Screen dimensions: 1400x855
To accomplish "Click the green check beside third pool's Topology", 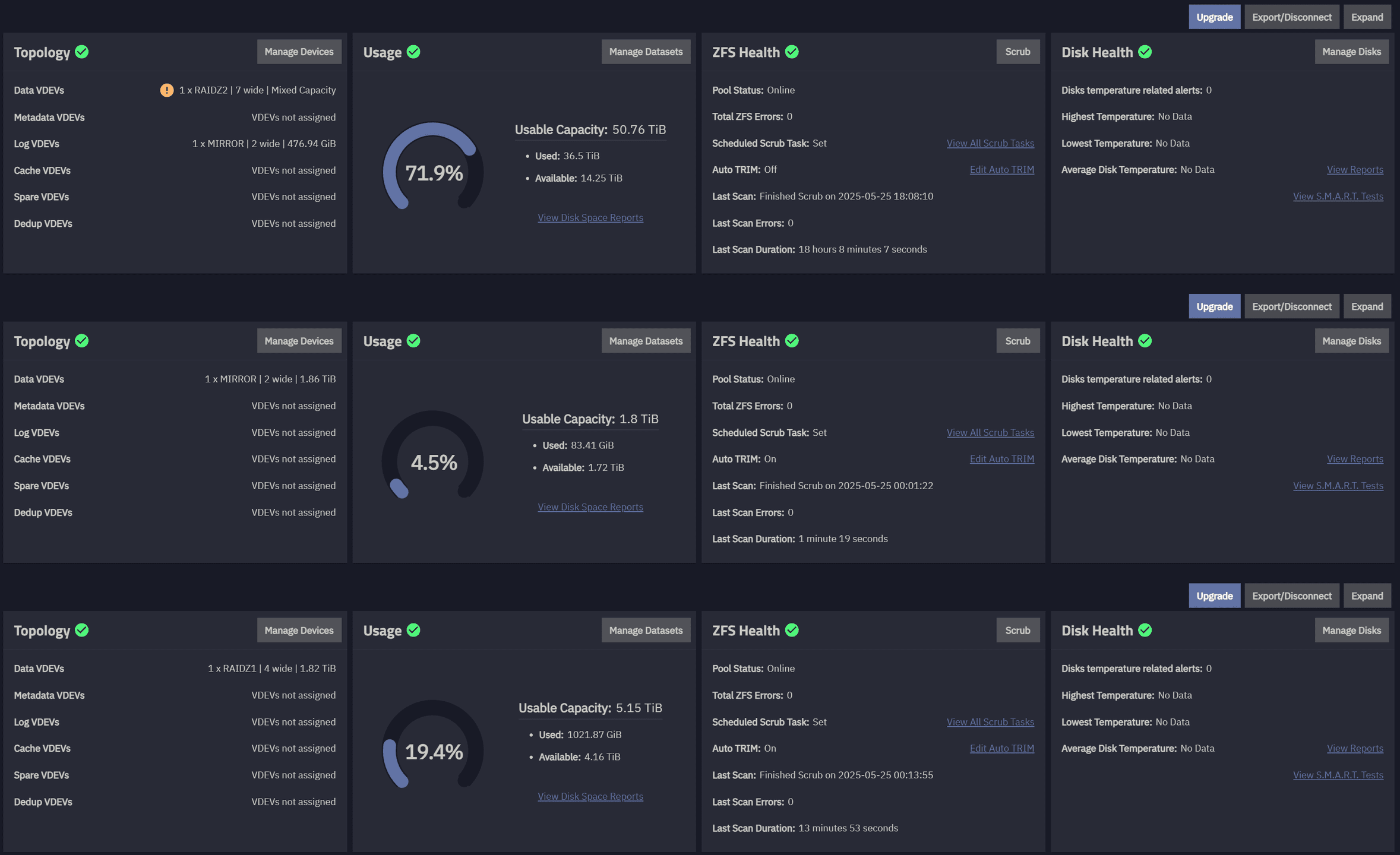I will point(82,630).
